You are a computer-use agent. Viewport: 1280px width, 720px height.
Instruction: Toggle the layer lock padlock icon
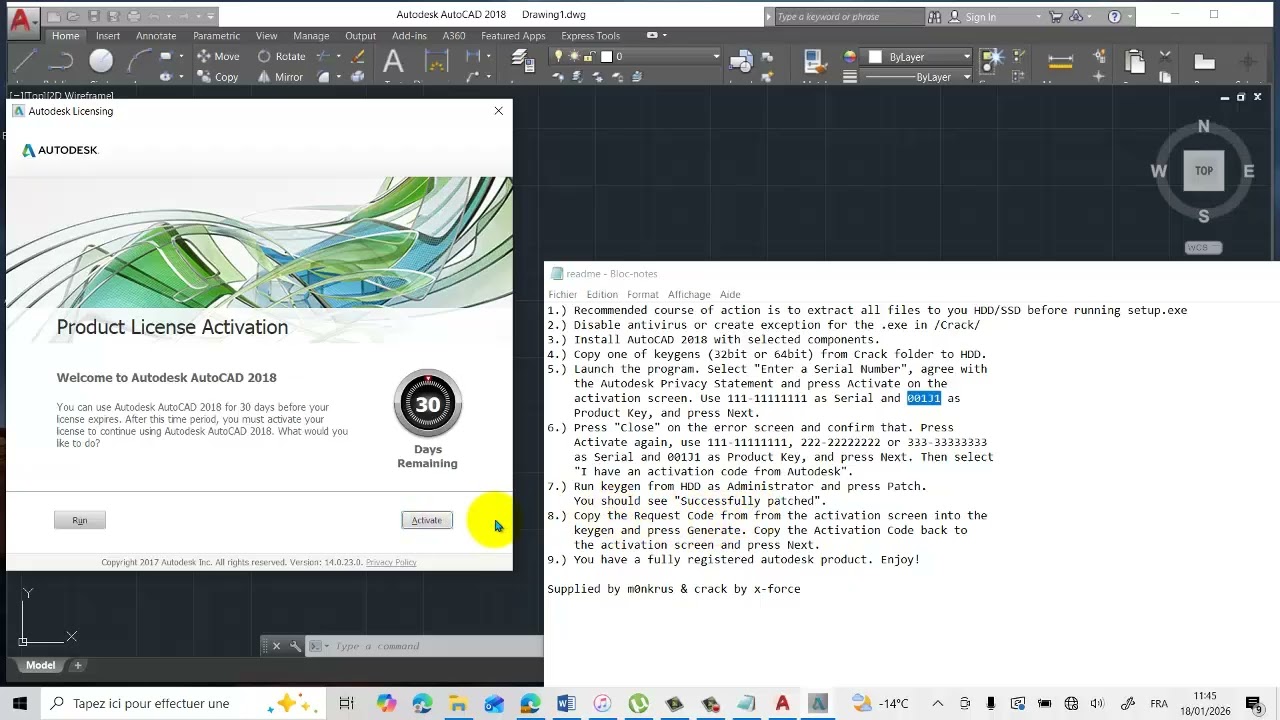(590, 57)
